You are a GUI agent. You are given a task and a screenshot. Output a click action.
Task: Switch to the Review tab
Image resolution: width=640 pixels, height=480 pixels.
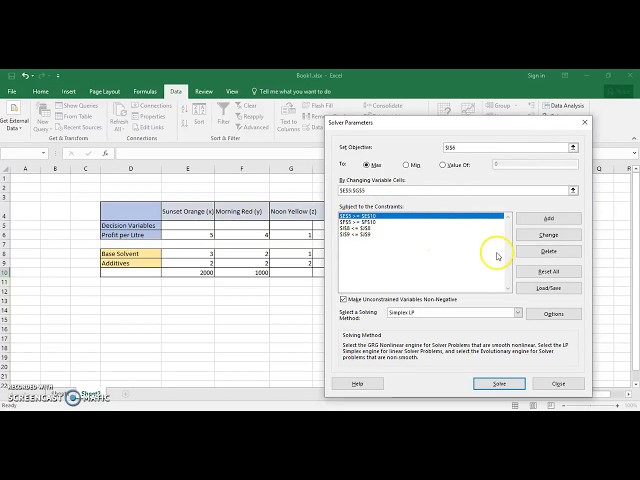204,91
